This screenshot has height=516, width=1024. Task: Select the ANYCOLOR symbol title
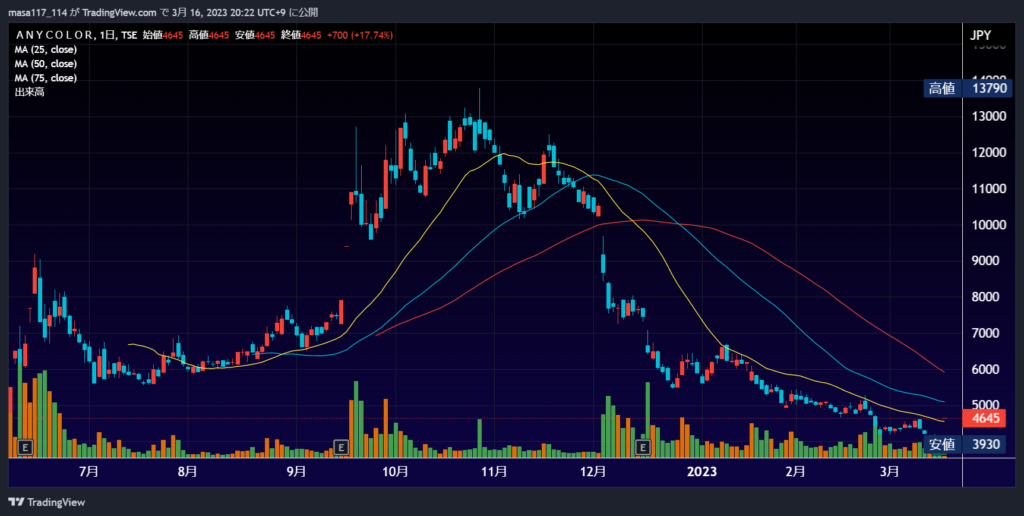pos(53,35)
